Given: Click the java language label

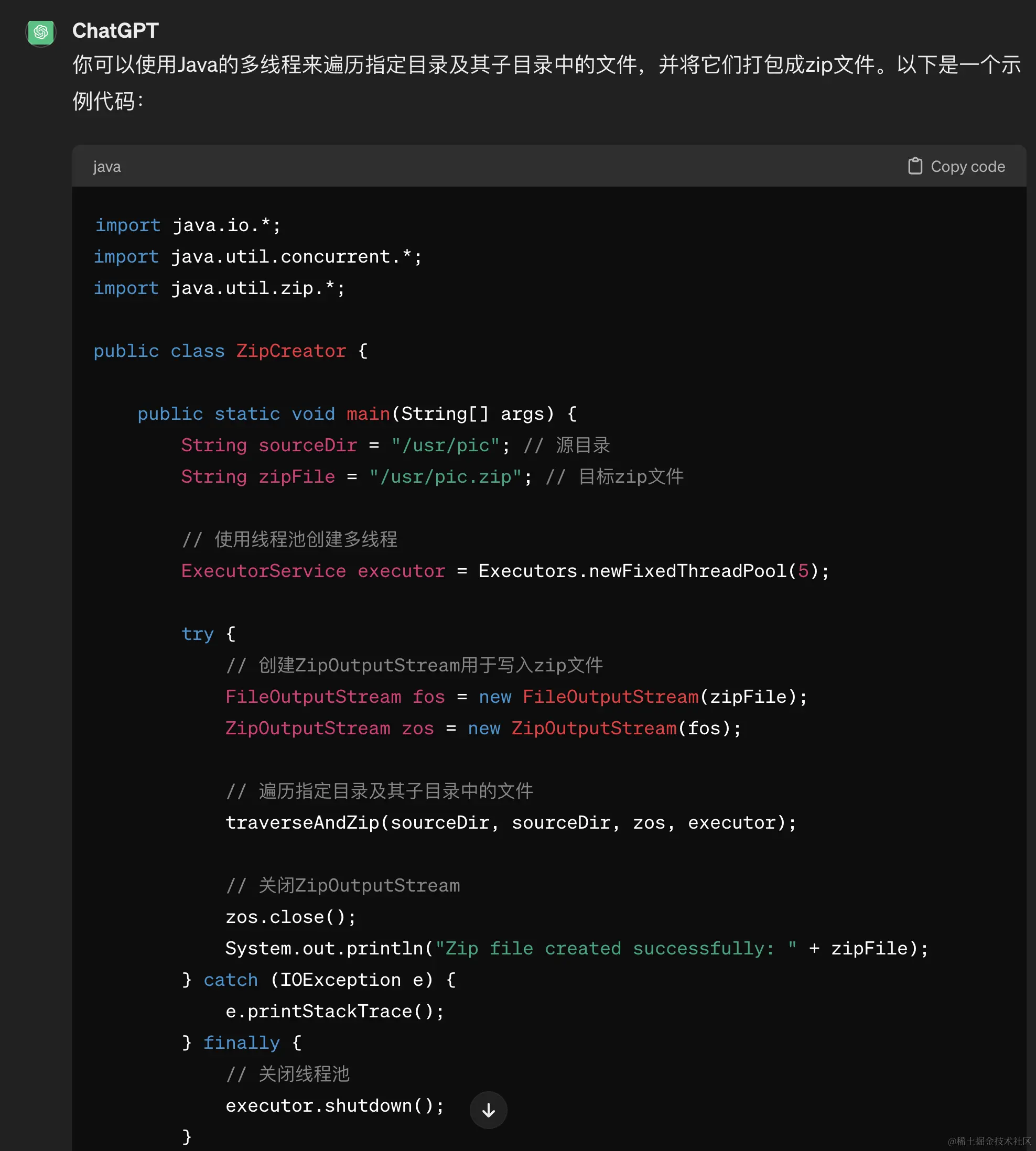Looking at the screenshot, I should click(107, 167).
